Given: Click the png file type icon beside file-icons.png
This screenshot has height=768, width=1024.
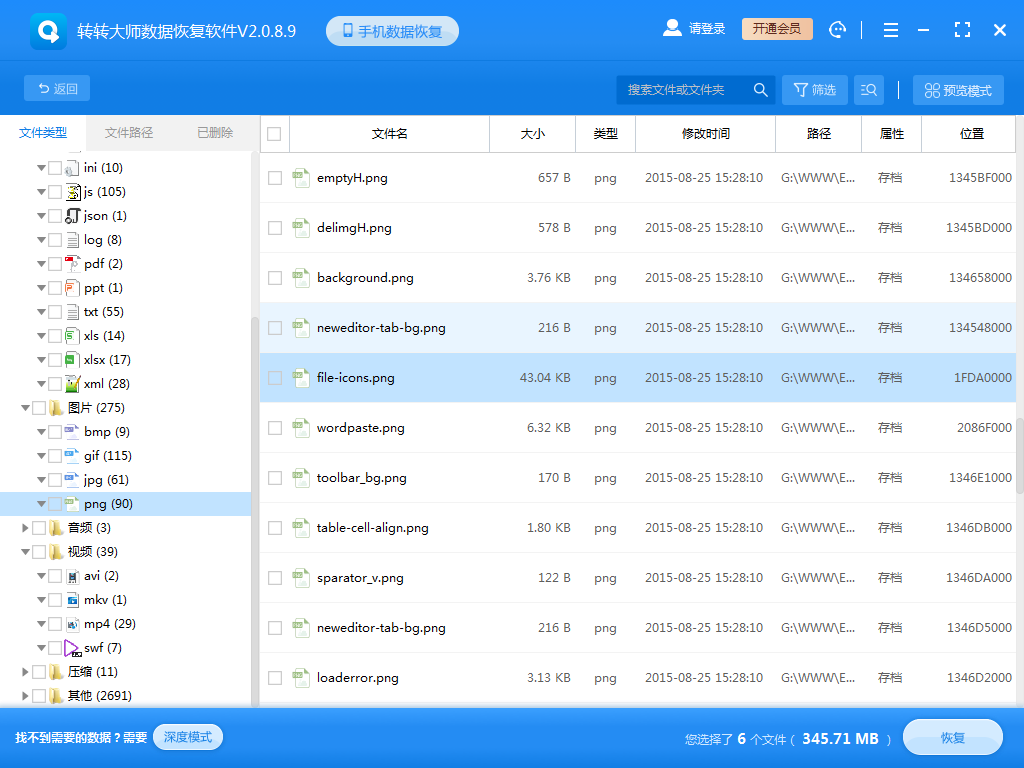Looking at the screenshot, I should click(301, 377).
